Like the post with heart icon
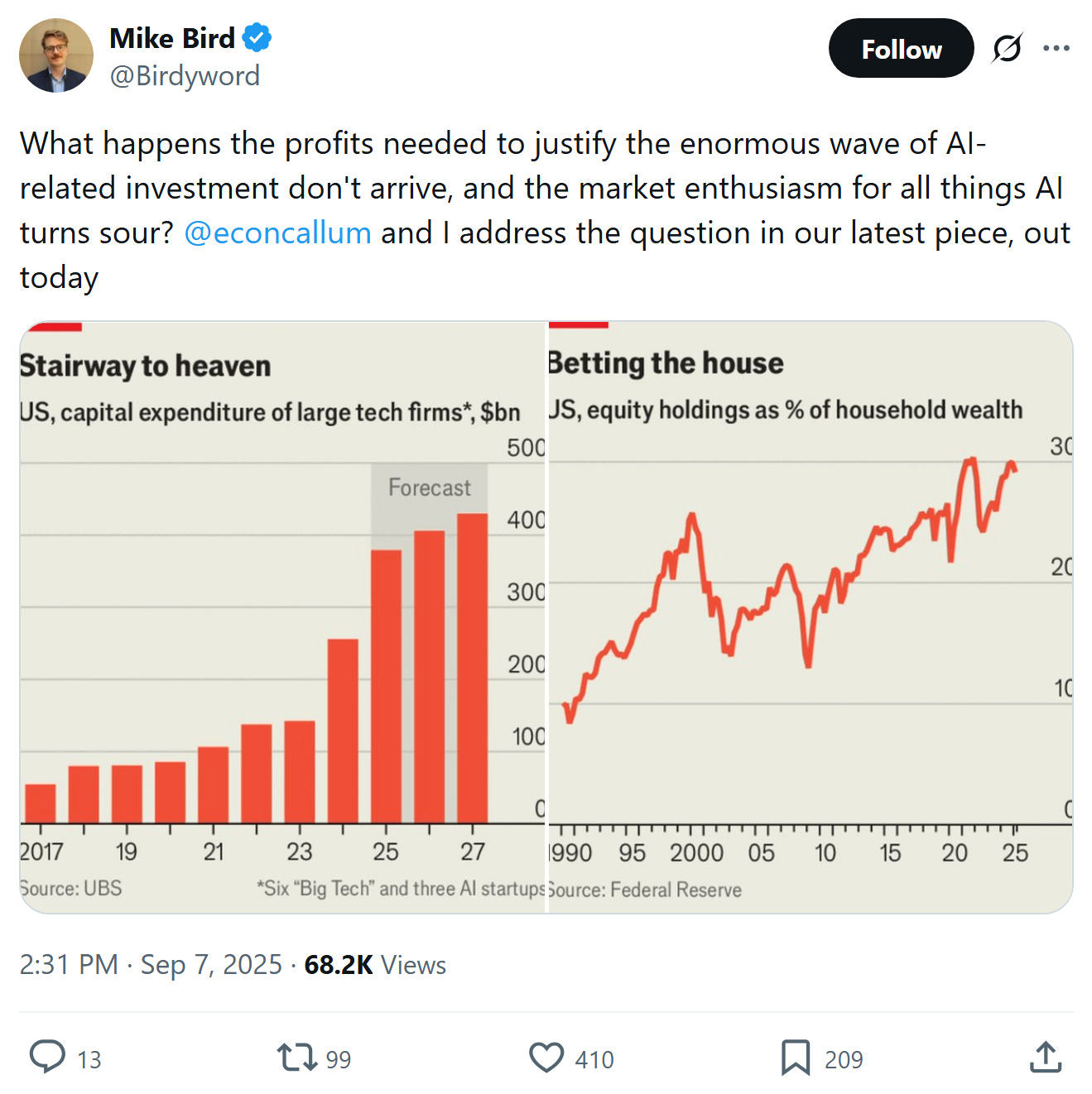This screenshot has height=1094, width=1092. pyautogui.click(x=546, y=1057)
